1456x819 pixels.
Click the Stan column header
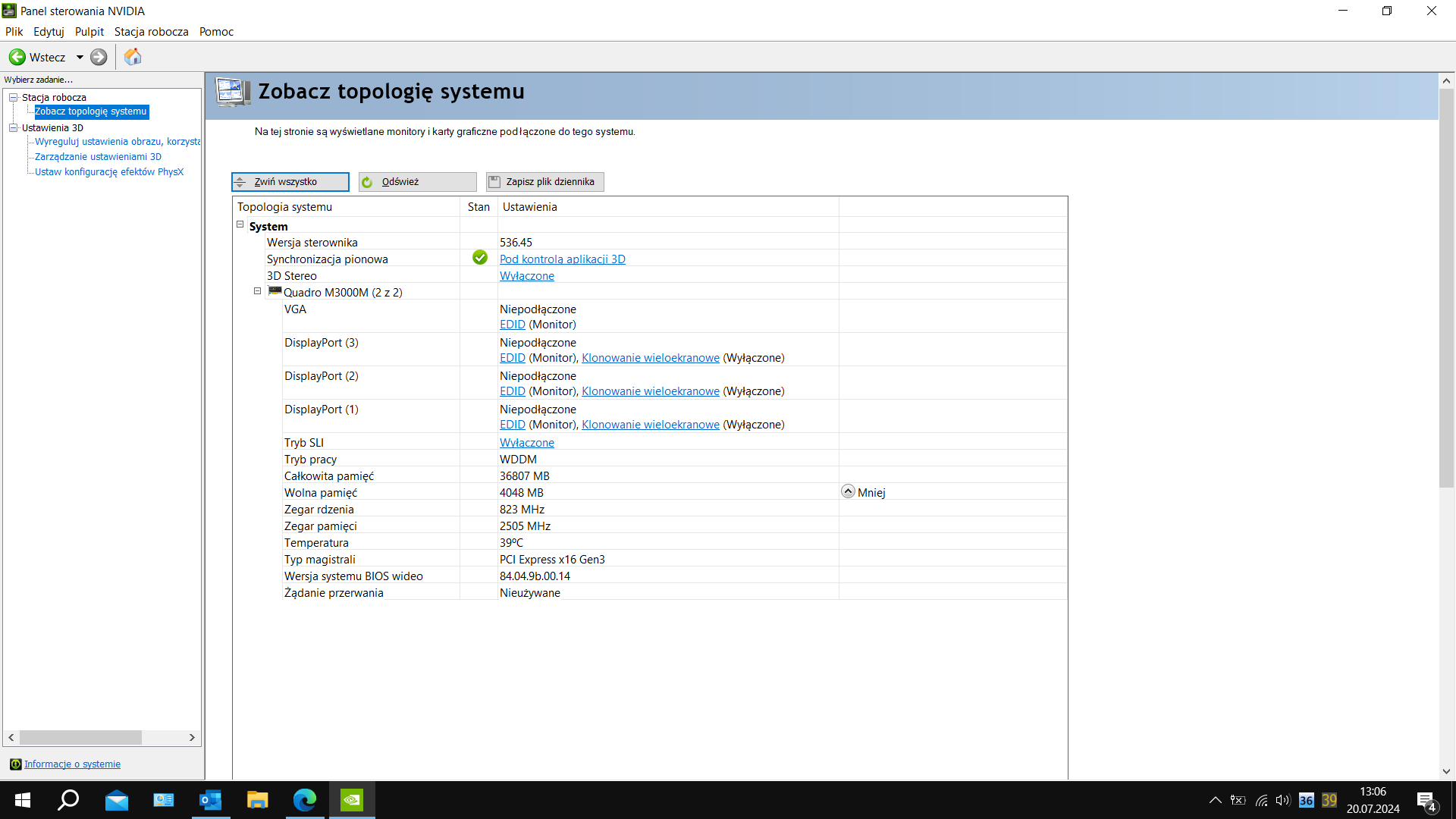pos(479,207)
